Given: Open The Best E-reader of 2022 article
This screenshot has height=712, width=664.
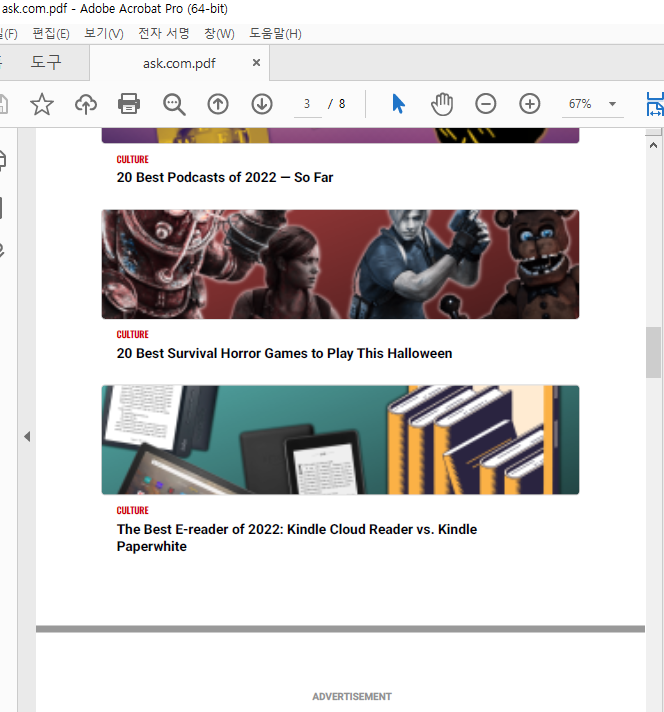Looking at the screenshot, I should (x=297, y=538).
